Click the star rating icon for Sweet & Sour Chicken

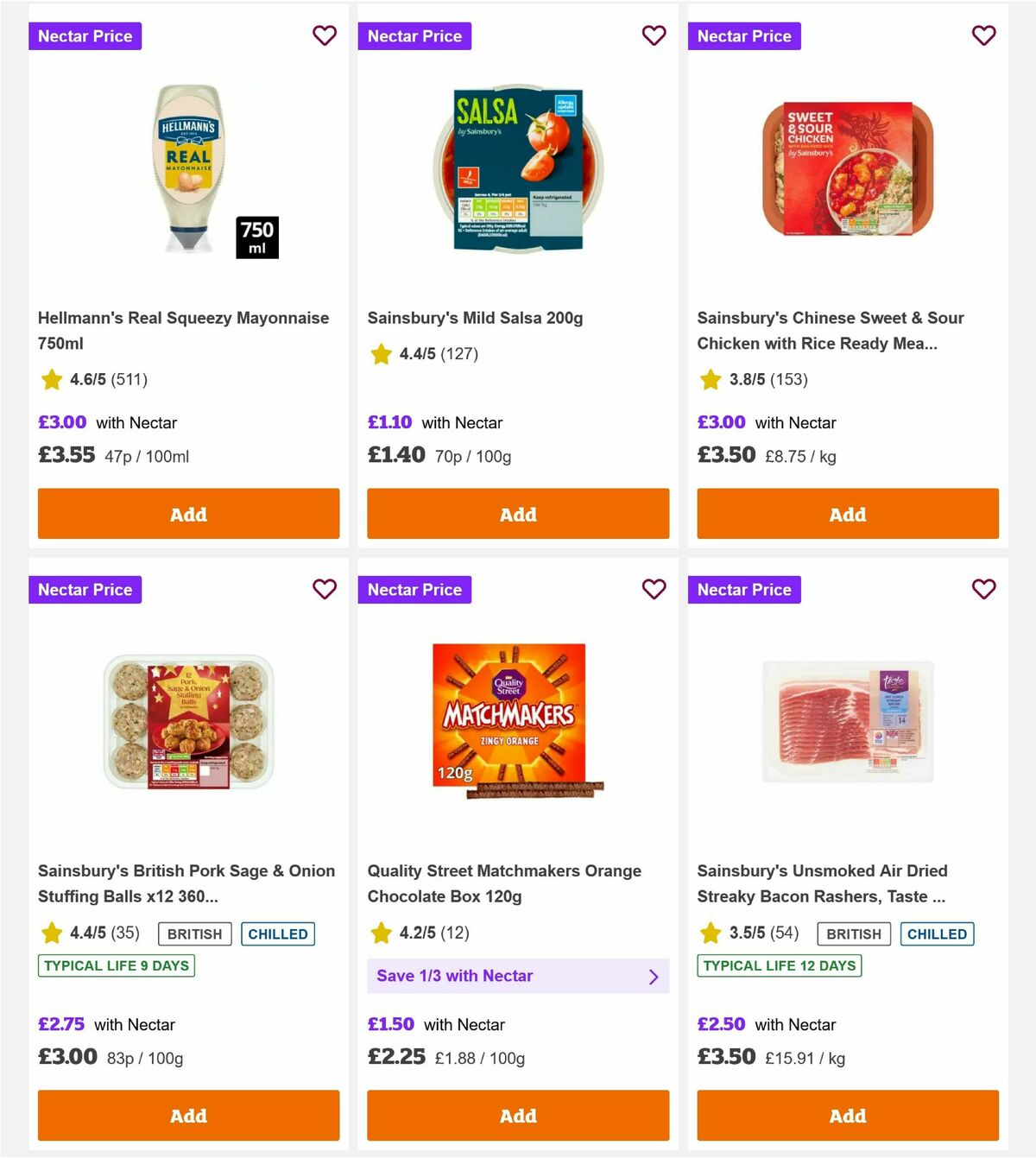(711, 379)
